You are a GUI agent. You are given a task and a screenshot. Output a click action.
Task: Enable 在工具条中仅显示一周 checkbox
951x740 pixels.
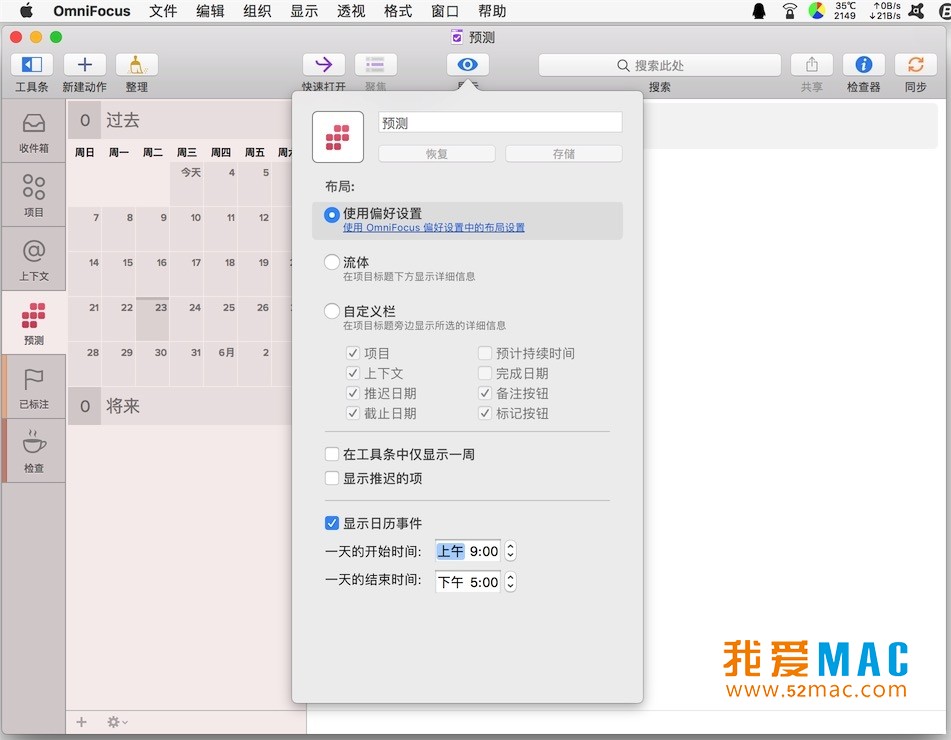332,454
